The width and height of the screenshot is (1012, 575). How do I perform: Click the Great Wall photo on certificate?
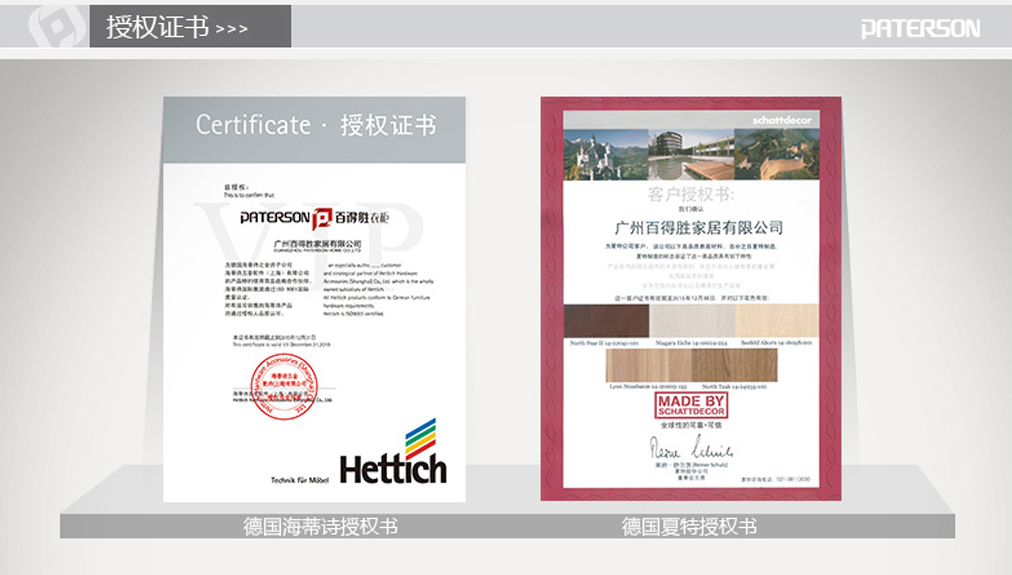(x=777, y=154)
